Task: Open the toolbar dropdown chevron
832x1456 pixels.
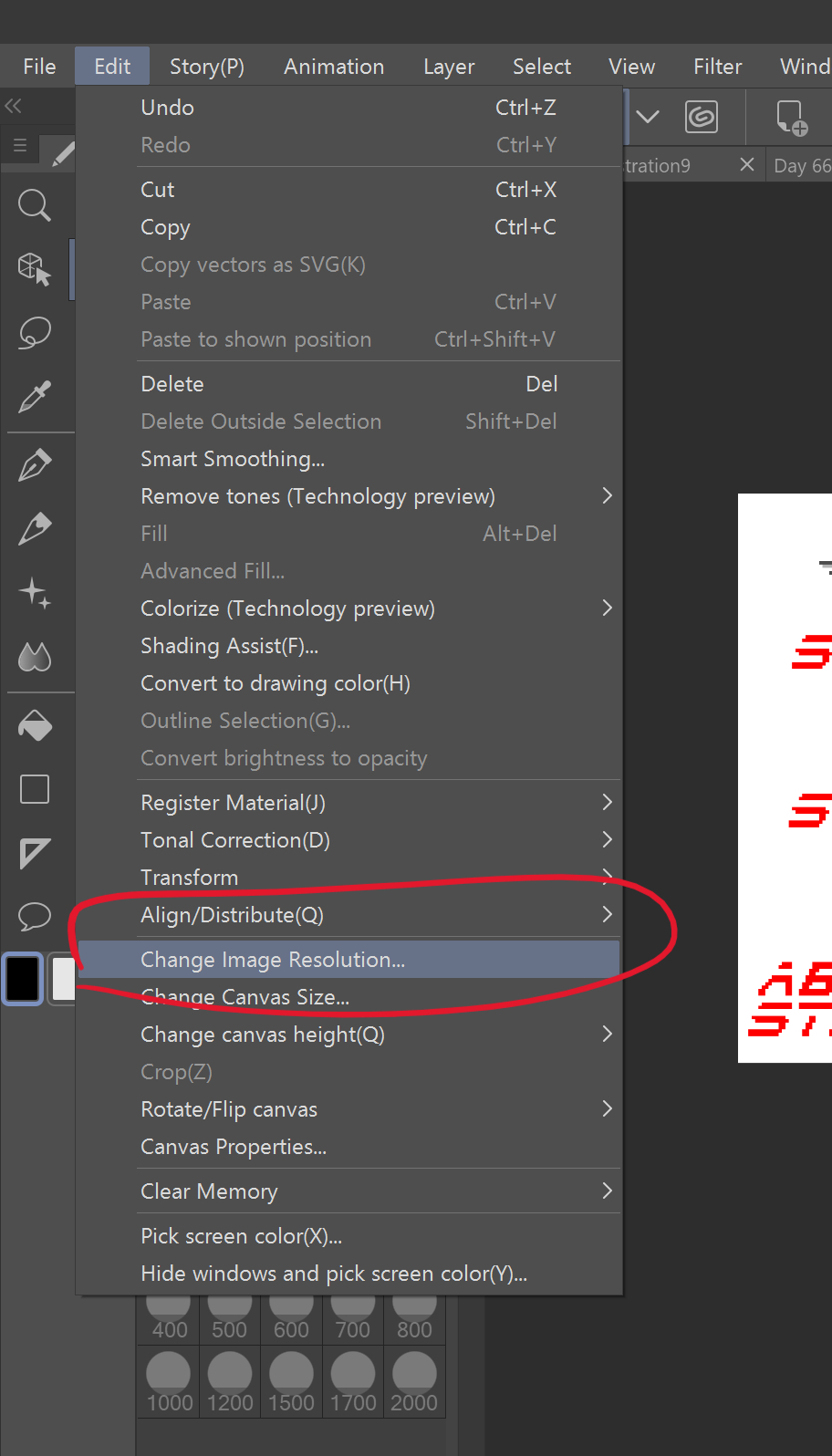Action: (x=648, y=117)
